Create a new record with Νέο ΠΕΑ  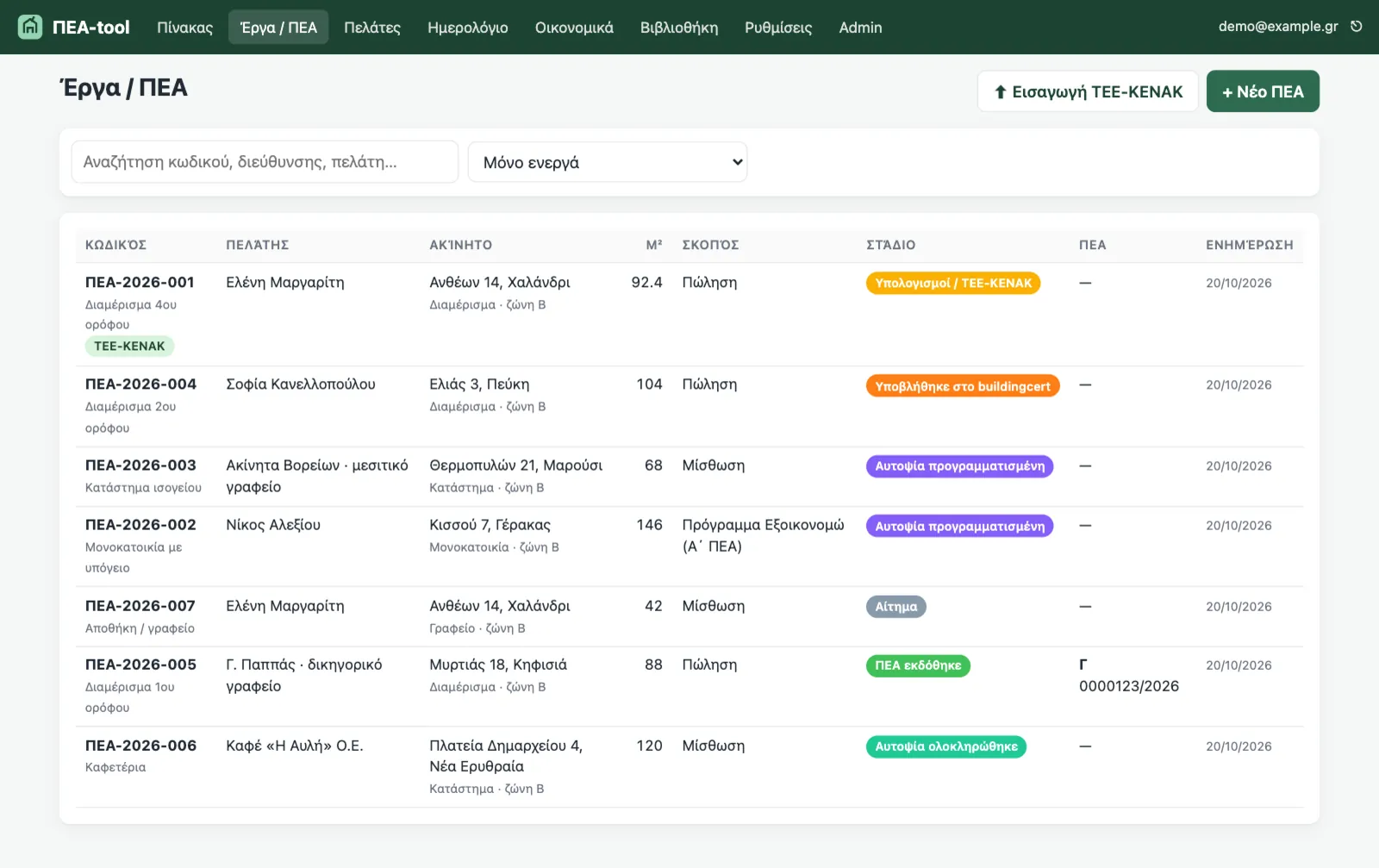(x=1263, y=91)
